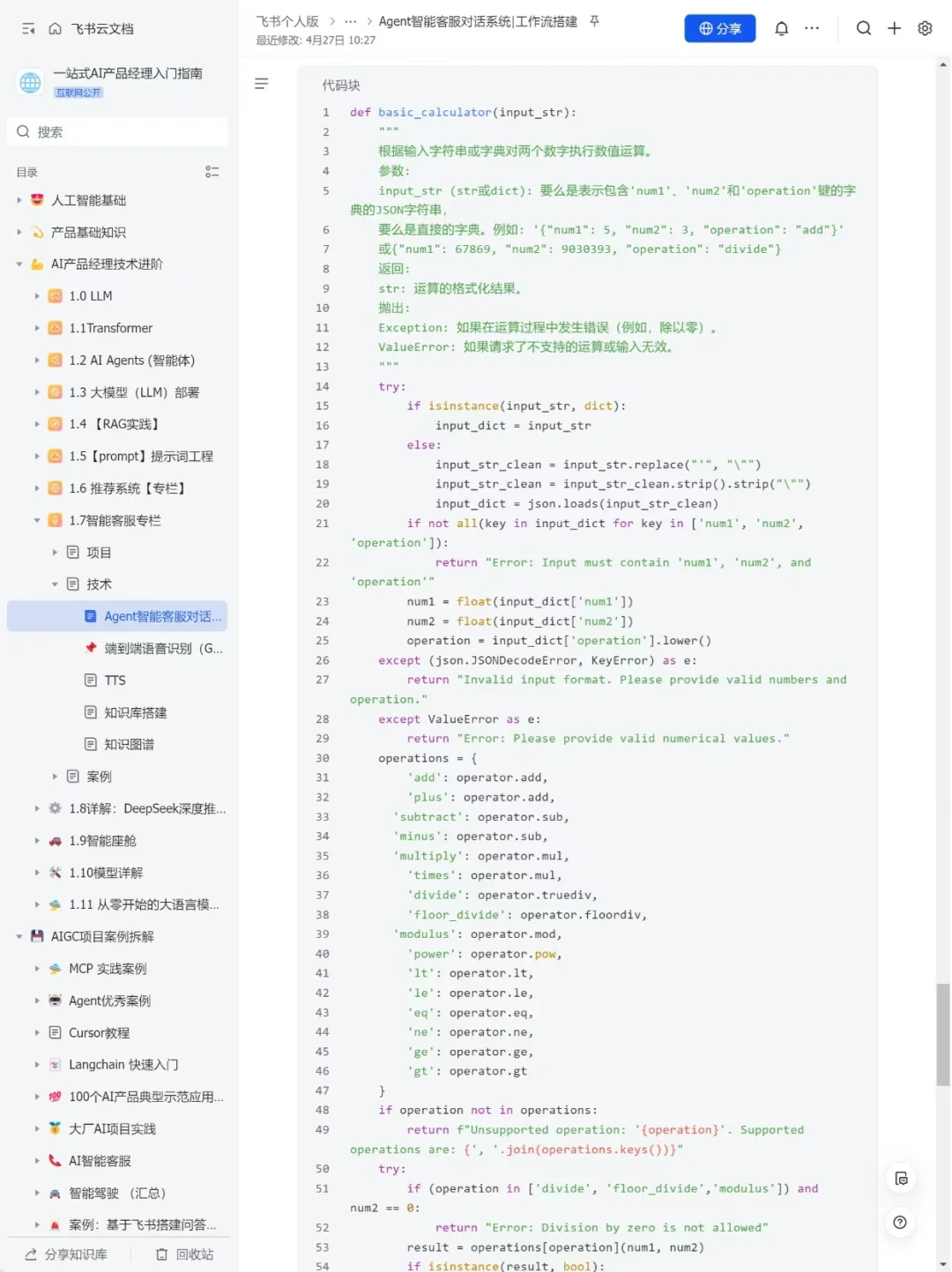Open 1.6 推荐系统【专栏】 page
This screenshot has height=1272, width=952.
[129, 488]
